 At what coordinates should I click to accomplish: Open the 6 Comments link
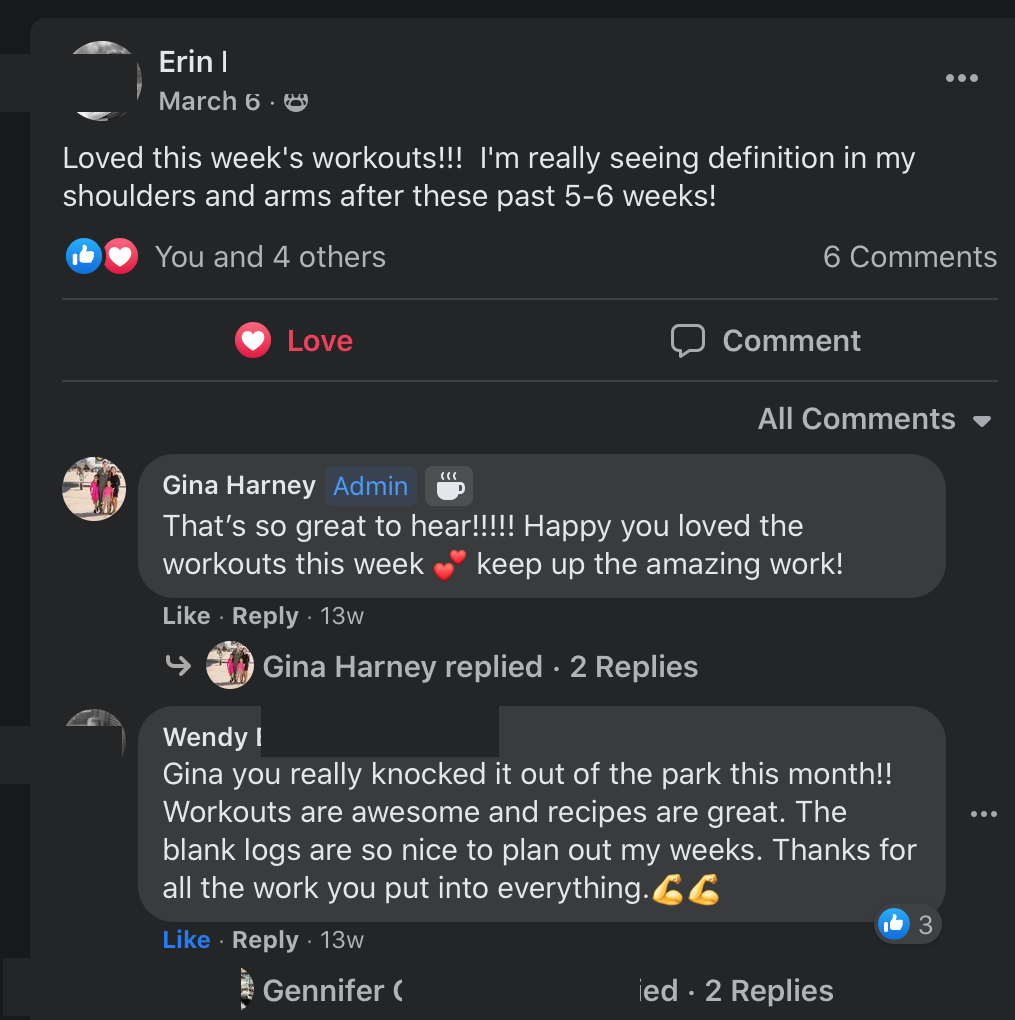[909, 257]
